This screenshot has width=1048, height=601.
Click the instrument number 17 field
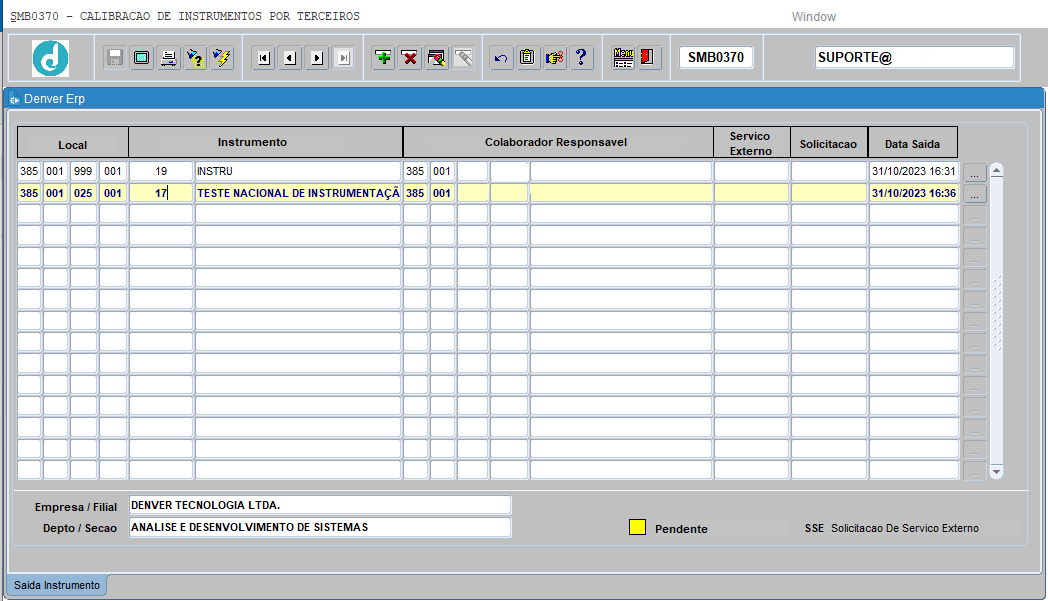click(x=161, y=193)
